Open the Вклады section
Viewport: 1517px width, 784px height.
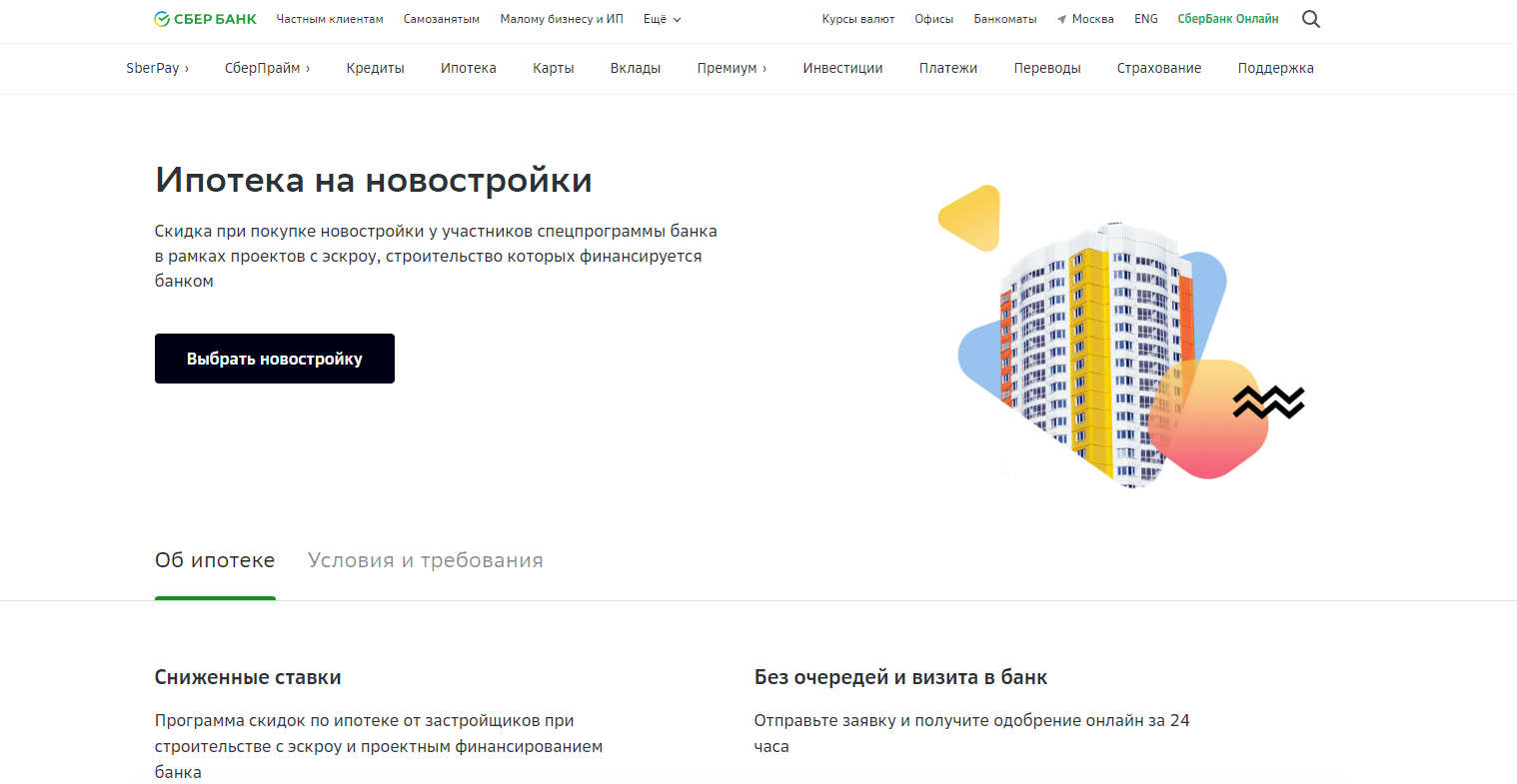tap(636, 68)
